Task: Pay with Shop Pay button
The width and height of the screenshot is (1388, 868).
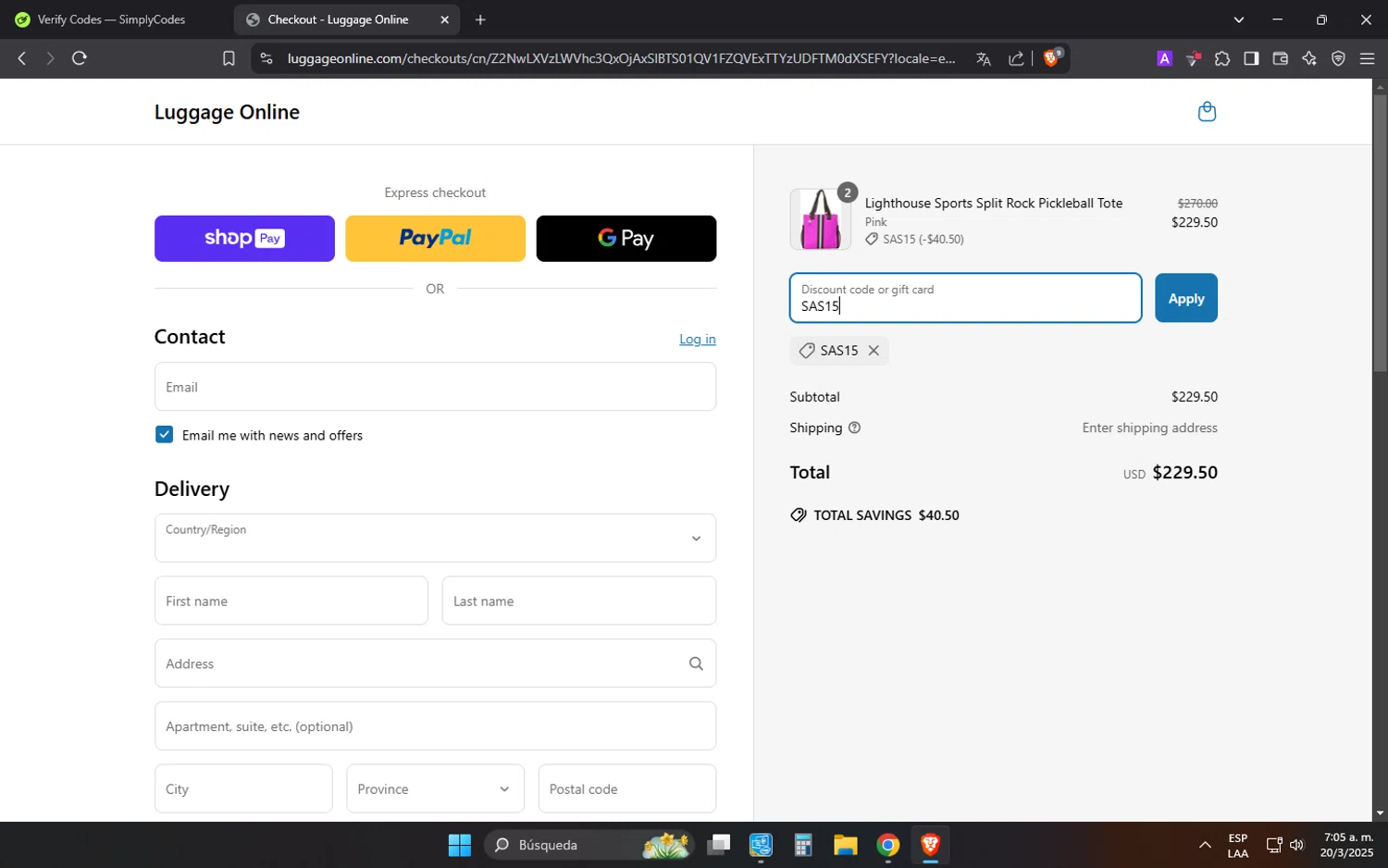Action: coord(244,239)
